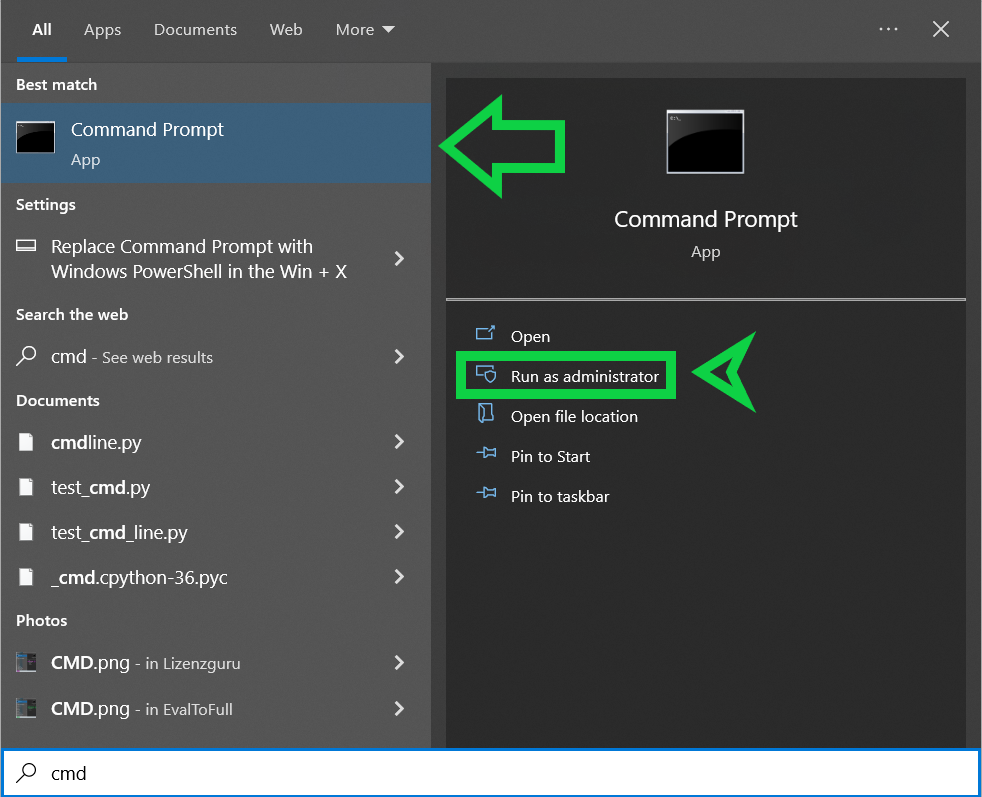This screenshot has width=982, height=797.
Task: Click the Pin to Start pin icon
Action: click(x=486, y=453)
